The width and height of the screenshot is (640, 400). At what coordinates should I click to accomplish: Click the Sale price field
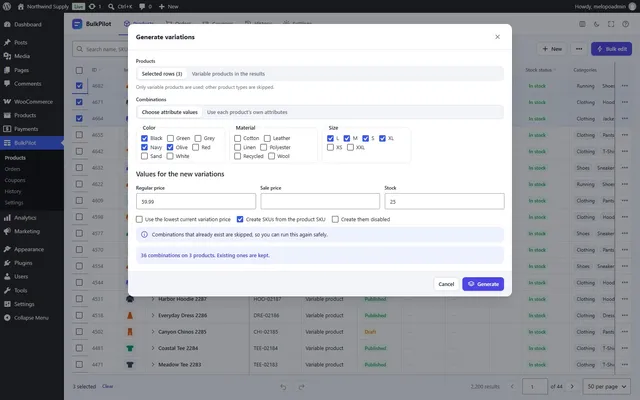pos(320,202)
